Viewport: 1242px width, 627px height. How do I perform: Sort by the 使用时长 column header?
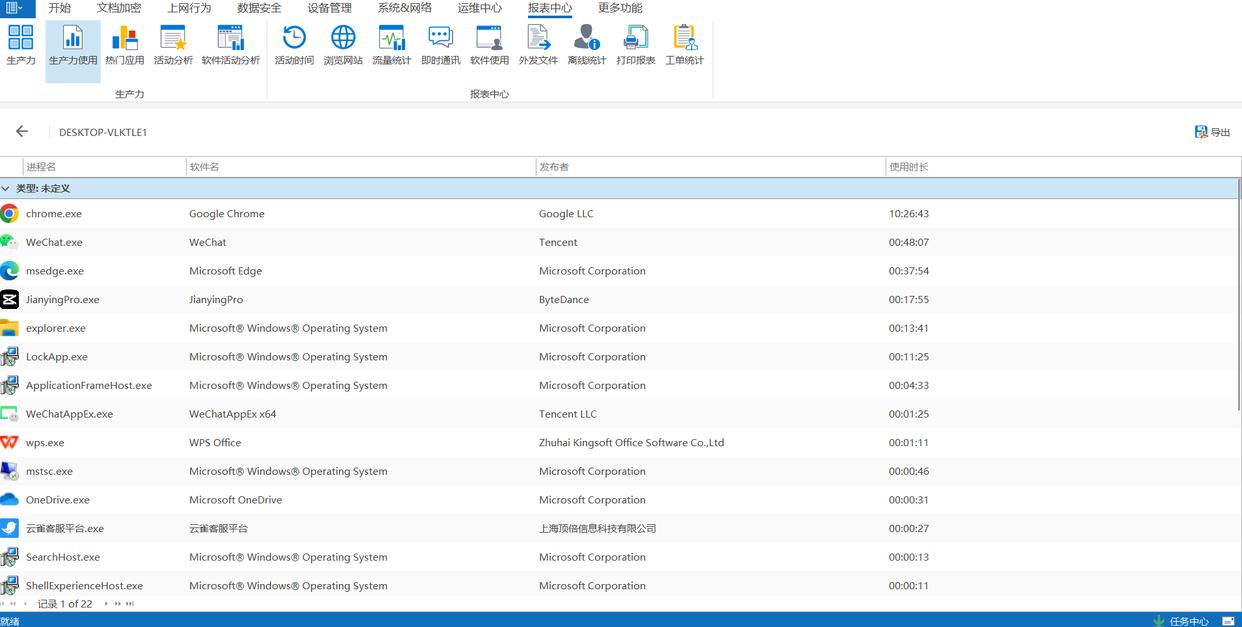click(908, 167)
